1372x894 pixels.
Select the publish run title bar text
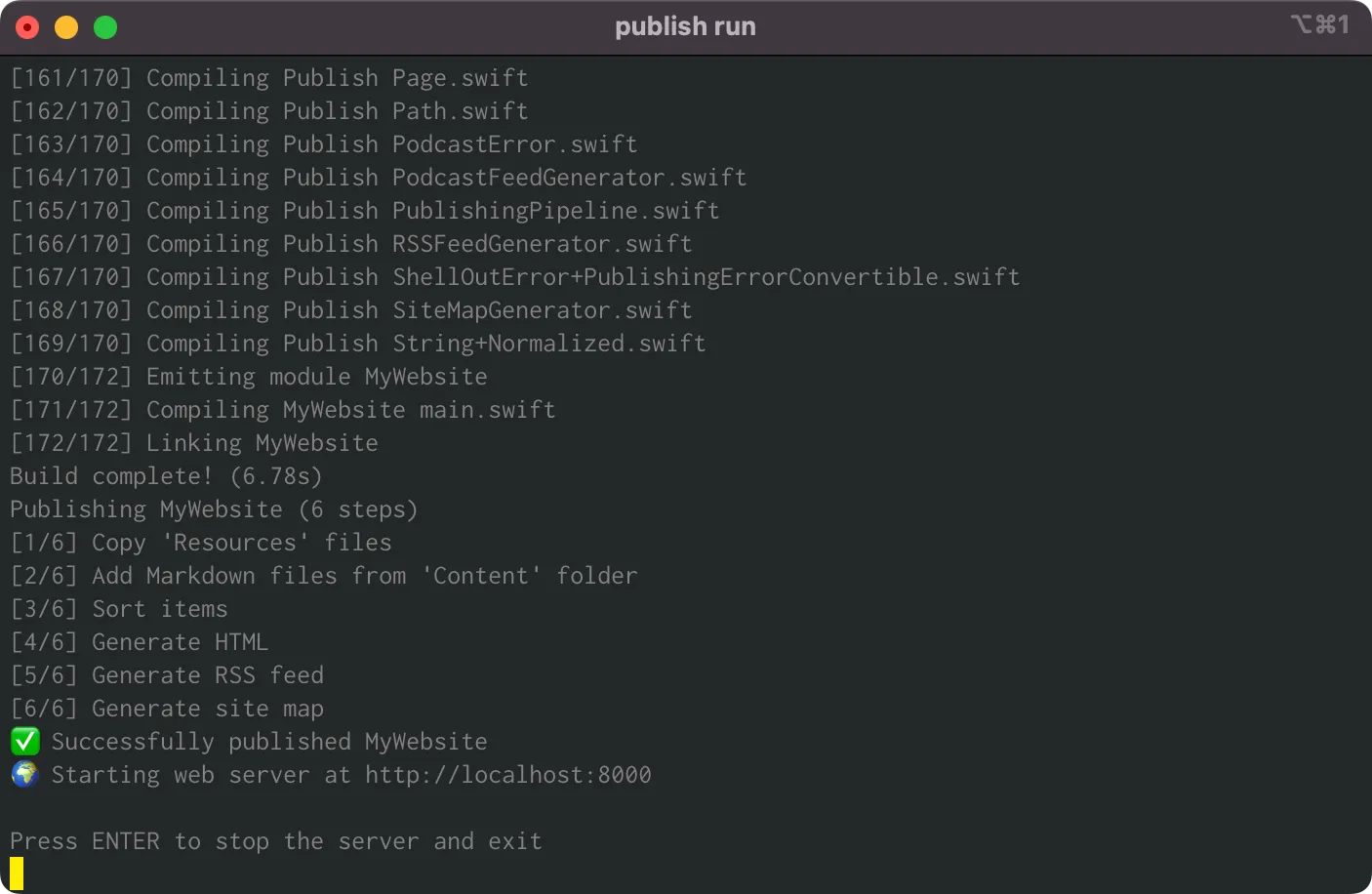tap(685, 26)
